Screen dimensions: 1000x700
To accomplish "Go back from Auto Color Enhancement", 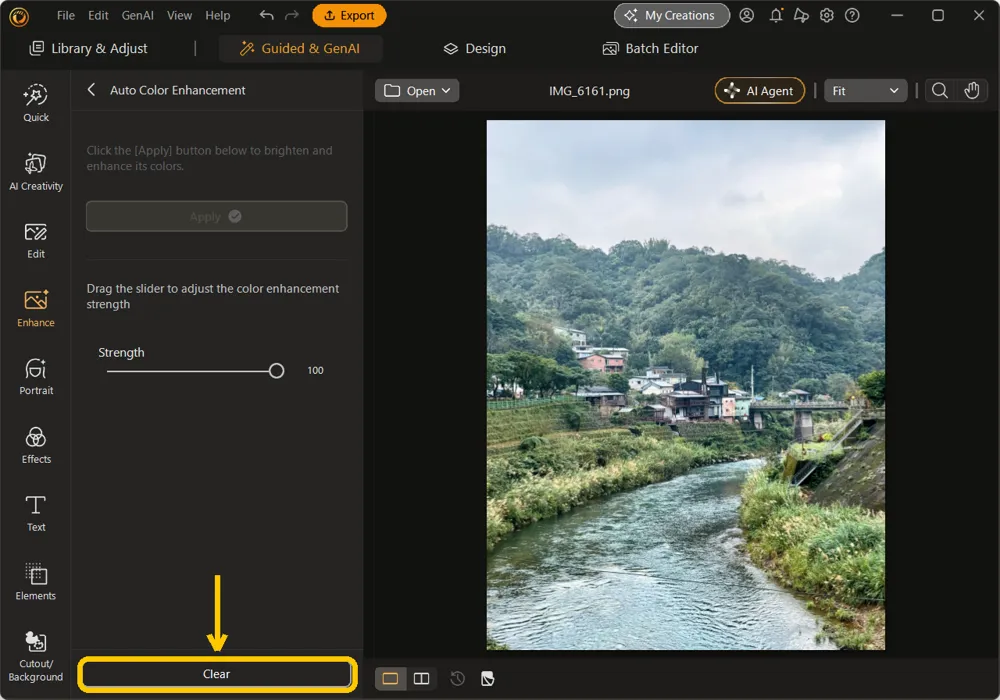I will click(x=92, y=90).
